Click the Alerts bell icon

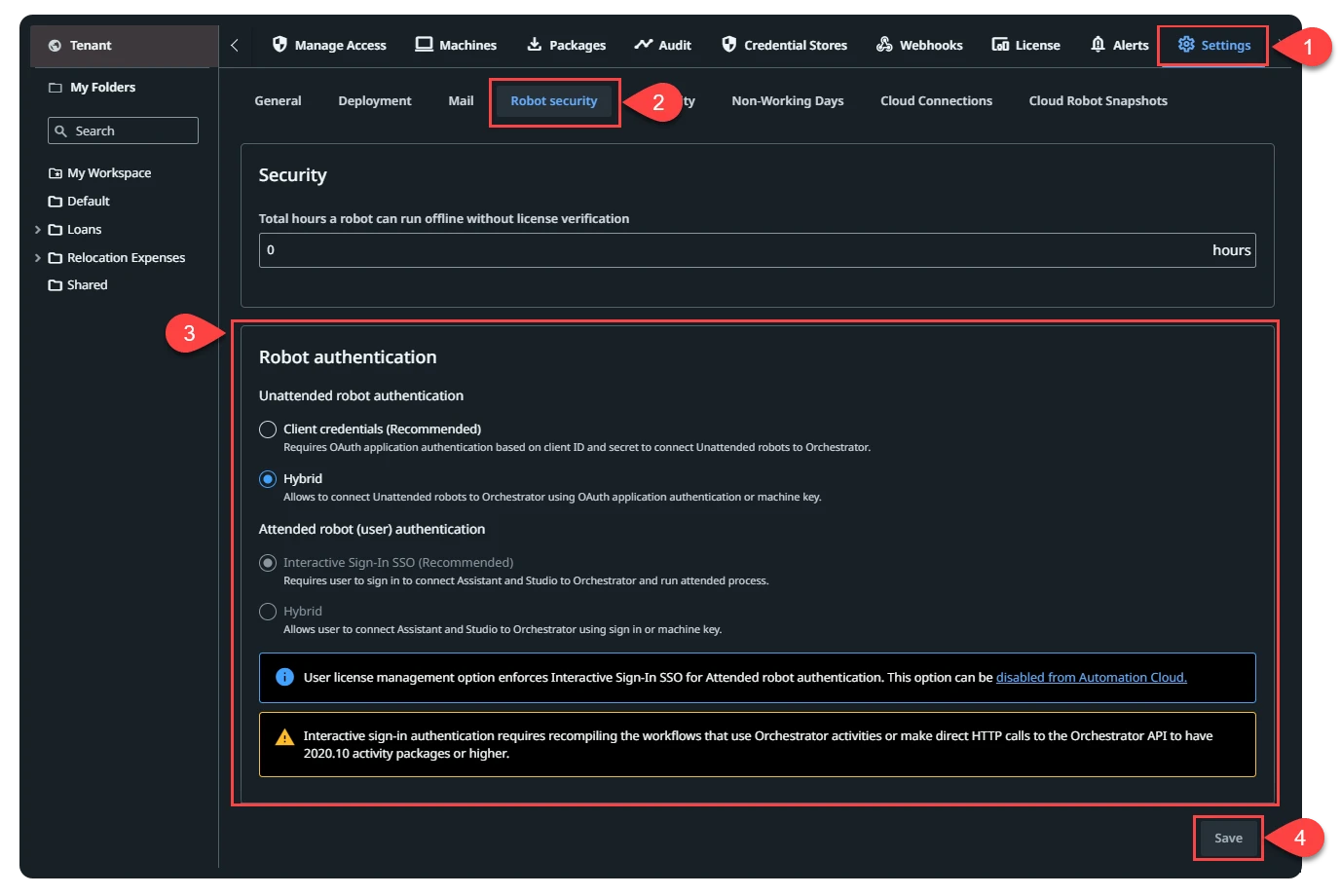(1099, 44)
